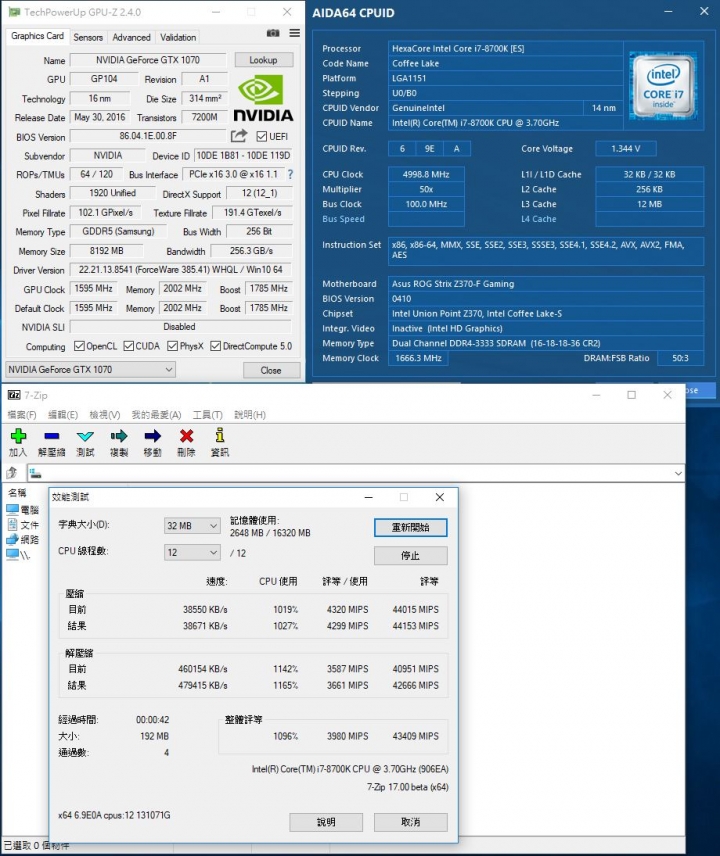Image resolution: width=720 pixels, height=856 pixels.
Task: Switch to the Graphics Card tab
Action: coord(37,36)
